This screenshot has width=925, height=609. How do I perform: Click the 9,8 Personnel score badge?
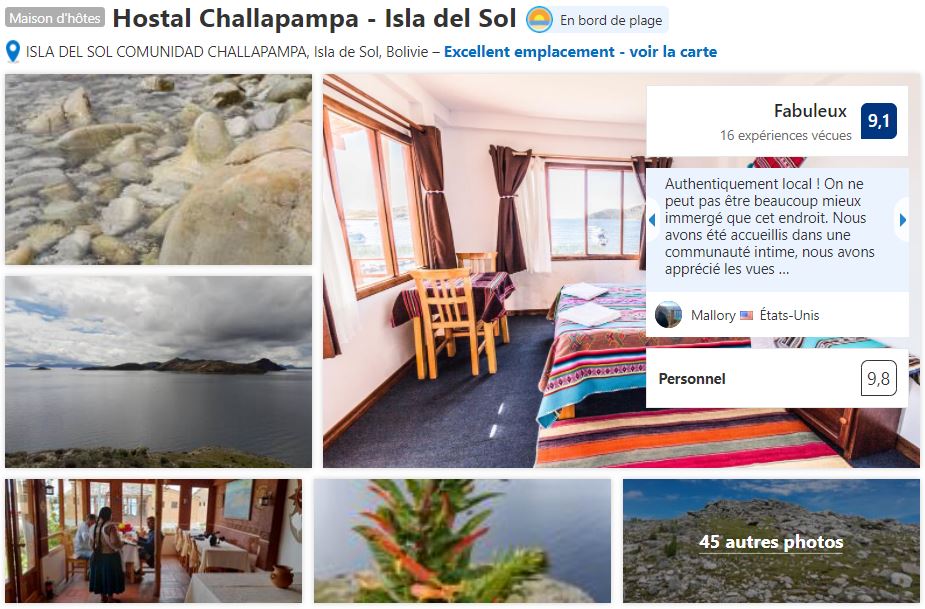(878, 378)
